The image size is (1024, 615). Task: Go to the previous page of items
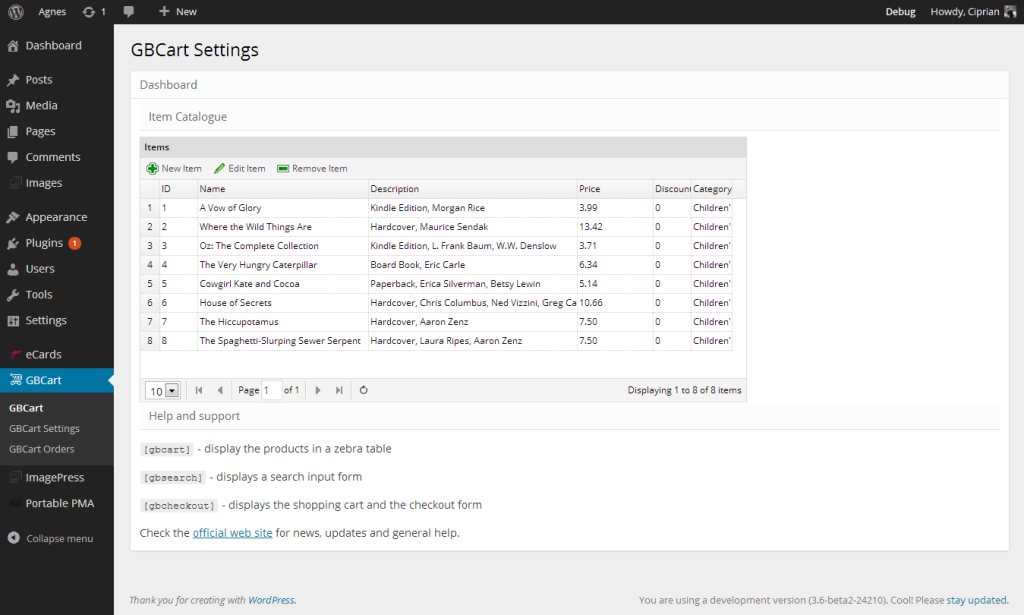(x=220, y=390)
